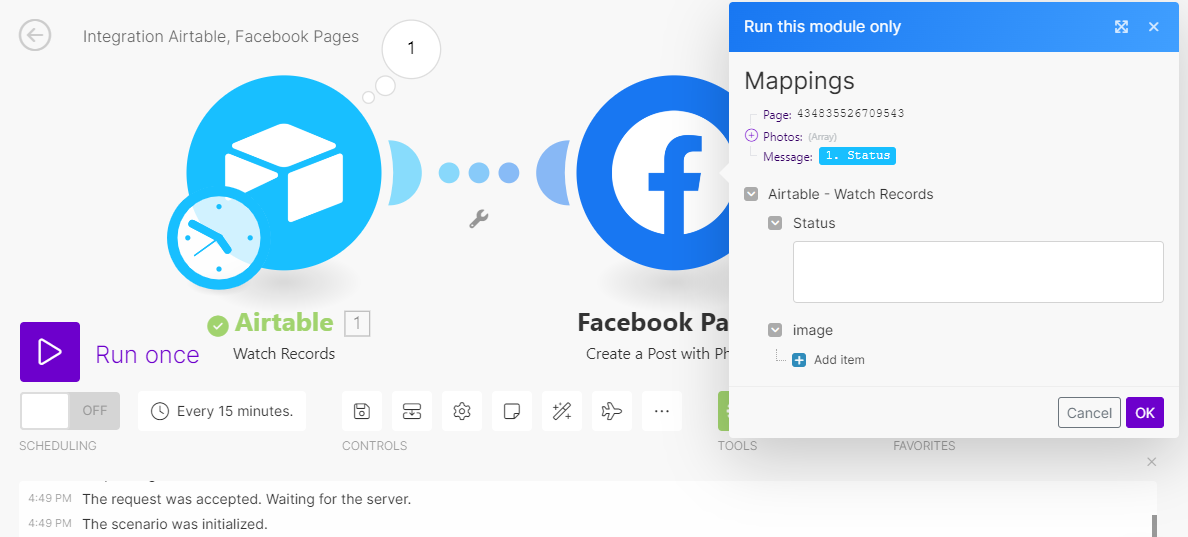Screen dimensions: 1188x537
Task: Click the 1. Status message tag
Action: tap(858, 156)
